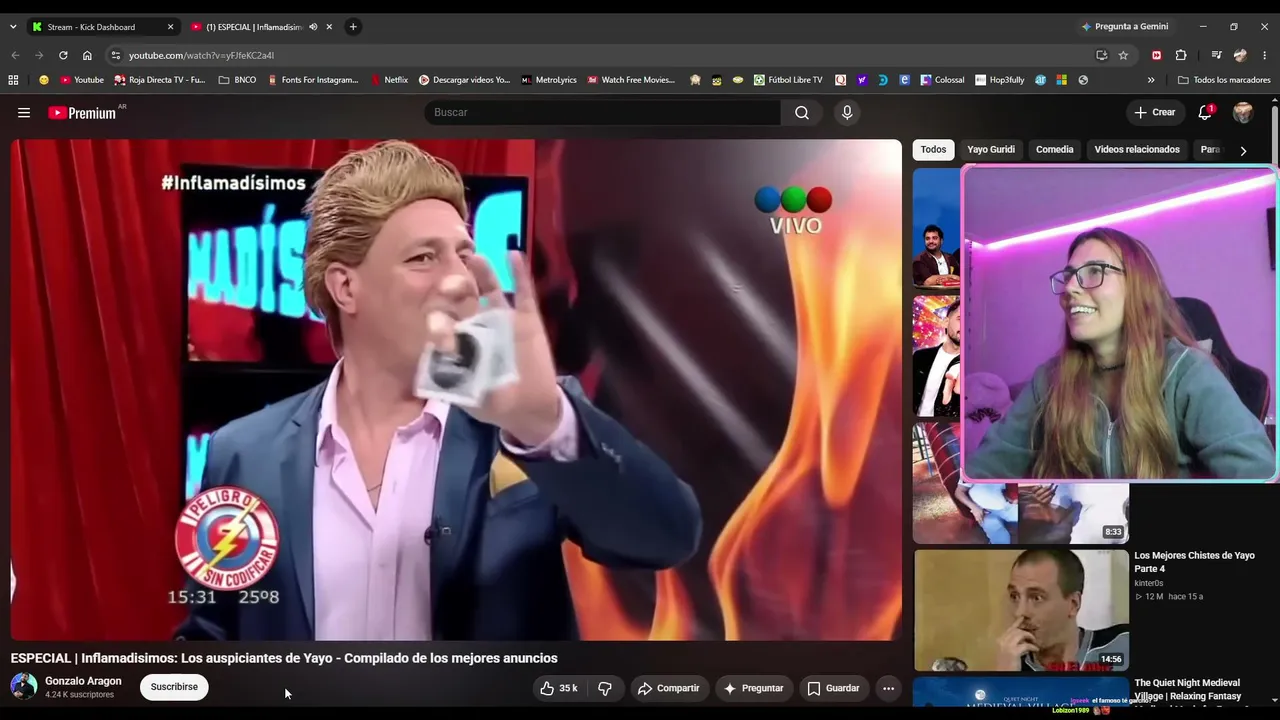The width and height of the screenshot is (1280, 720).
Task: Open the apps grid in bookmarks bar
Action: click(x=13, y=80)
